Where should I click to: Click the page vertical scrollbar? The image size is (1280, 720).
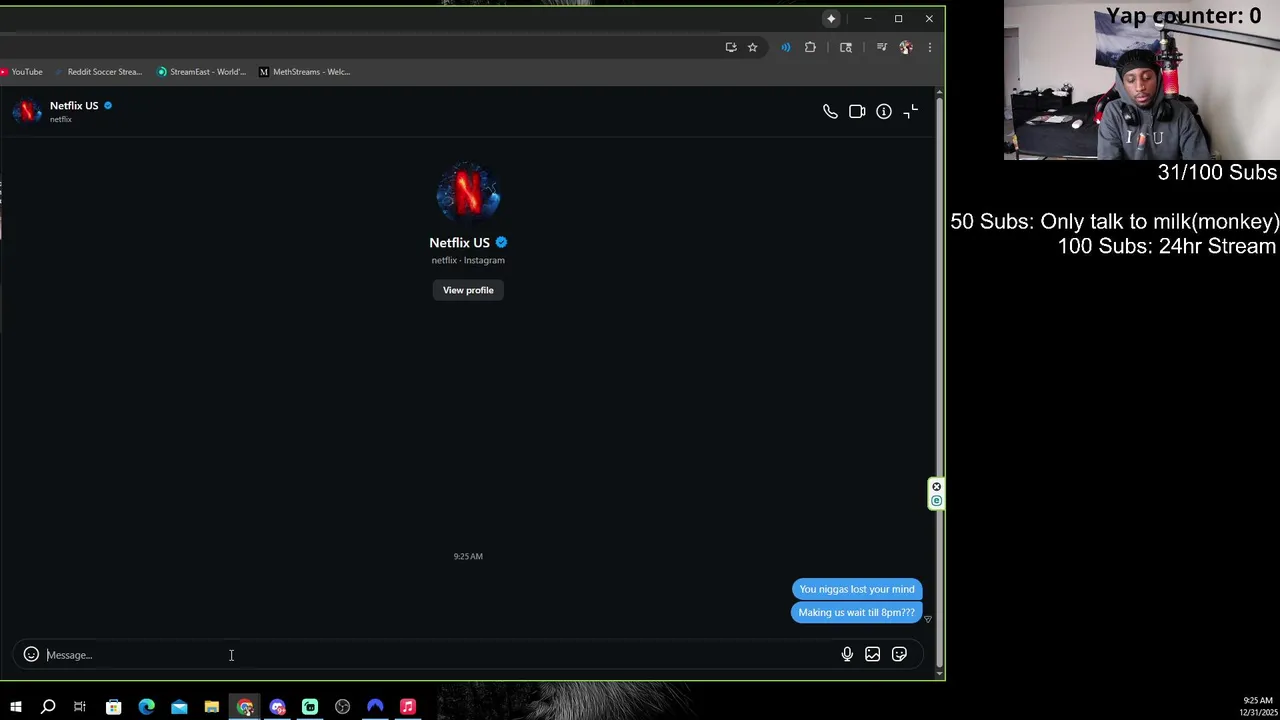(x=939, y=384)
